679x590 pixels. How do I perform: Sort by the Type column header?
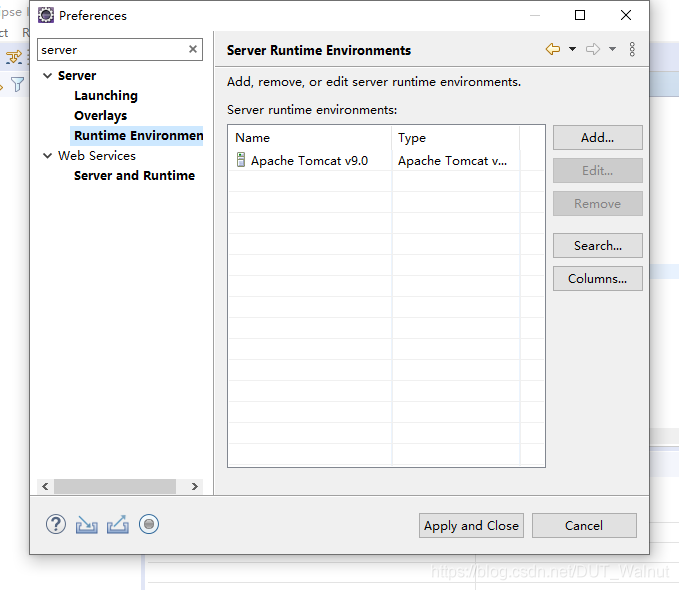456,138
